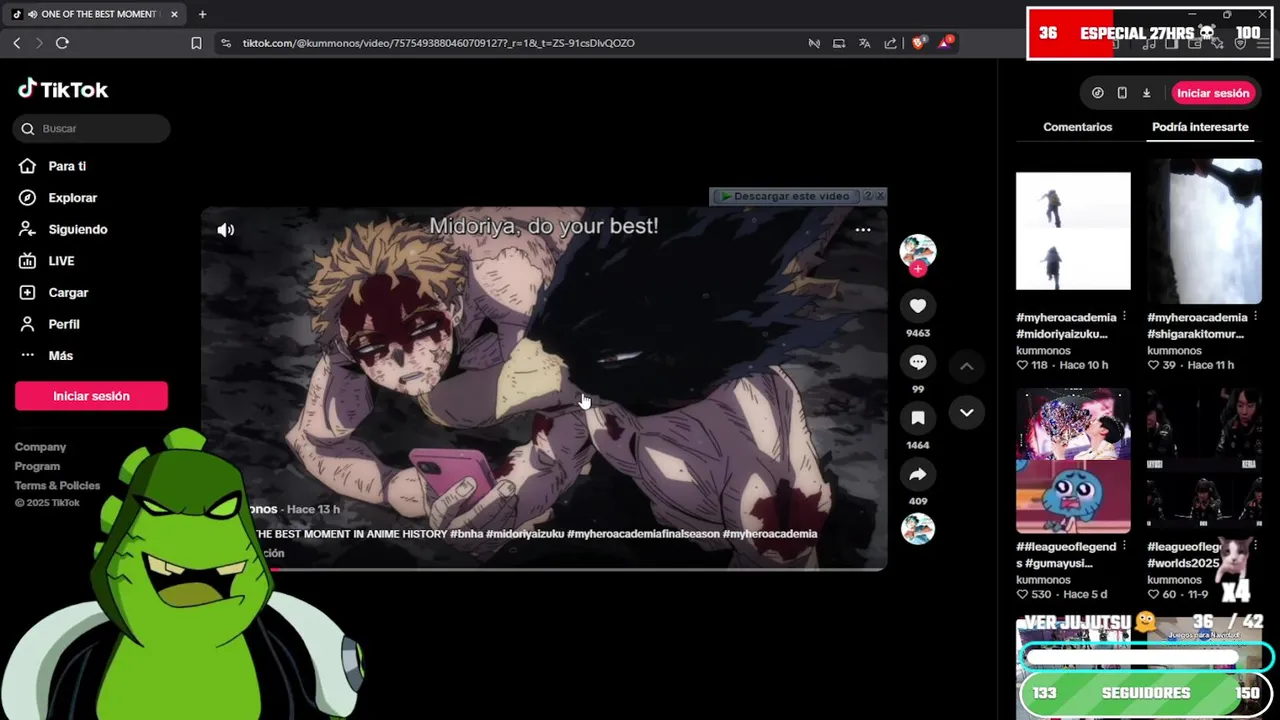Image resolution: width=1280 pixels, height=720 pixels.
Task: Click the sidebar Iniciar sesión button
Action: point(91,396)
